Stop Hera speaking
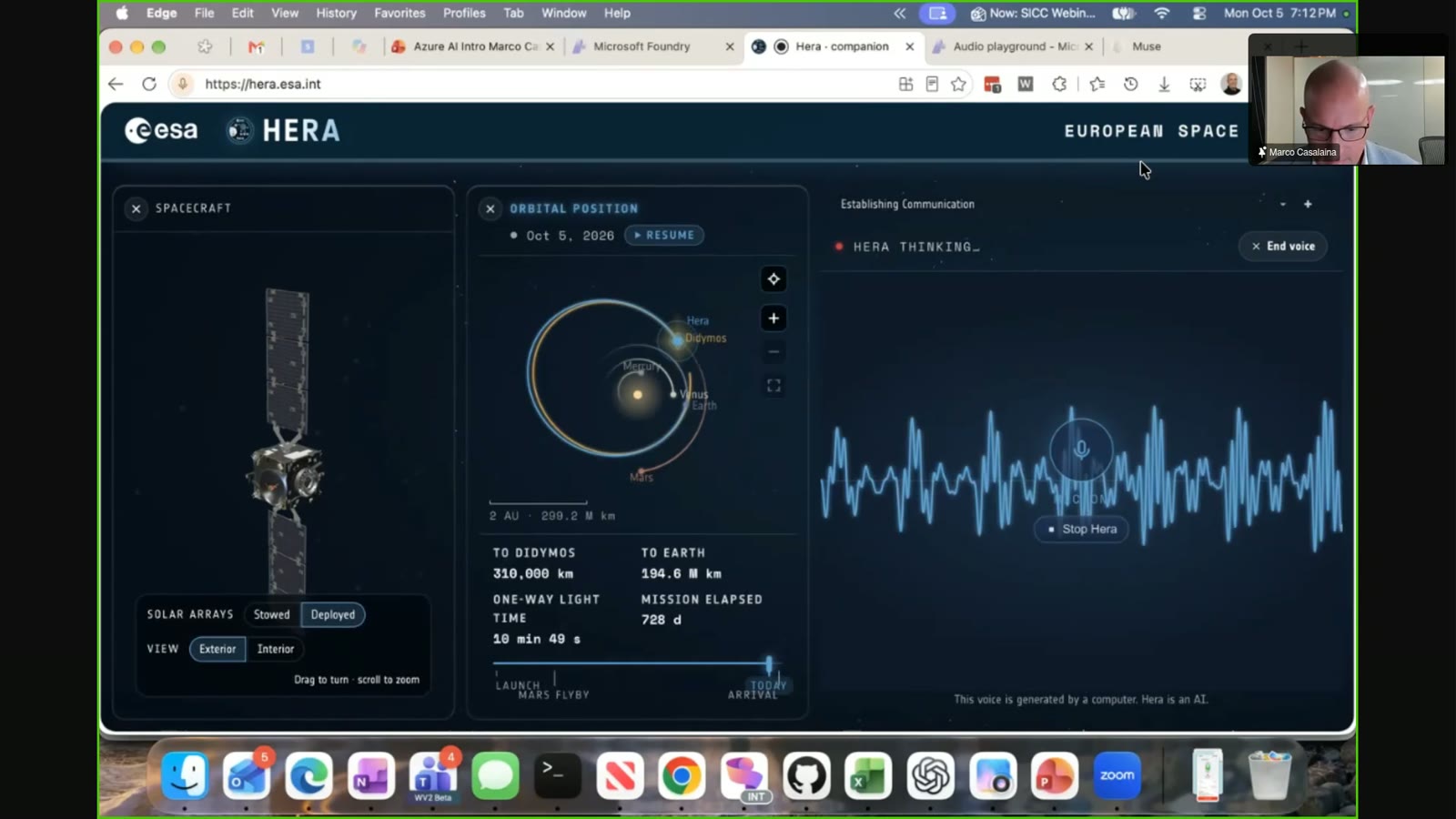Viewport: 1456px width, 819px height. (x=1081, y=529)
